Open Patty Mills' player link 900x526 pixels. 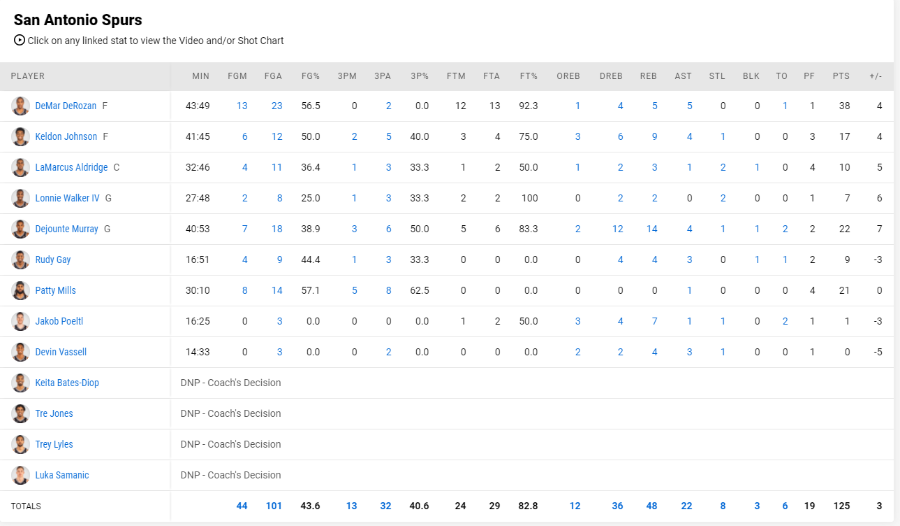55,291
